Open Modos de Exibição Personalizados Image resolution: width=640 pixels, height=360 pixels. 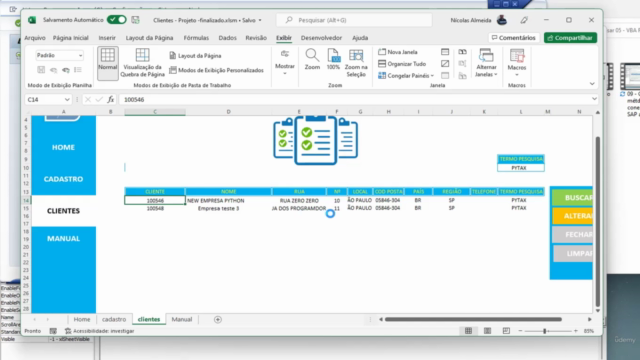[216, 70]
